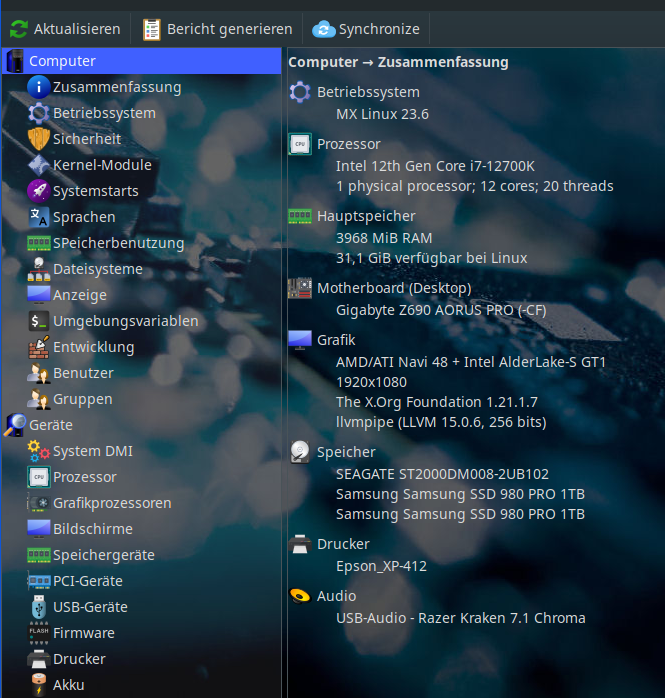The height and width of the screenshot is (698, 665).
Task: Open Drucker printer icon in sidebar
Action: click(39, 659)
